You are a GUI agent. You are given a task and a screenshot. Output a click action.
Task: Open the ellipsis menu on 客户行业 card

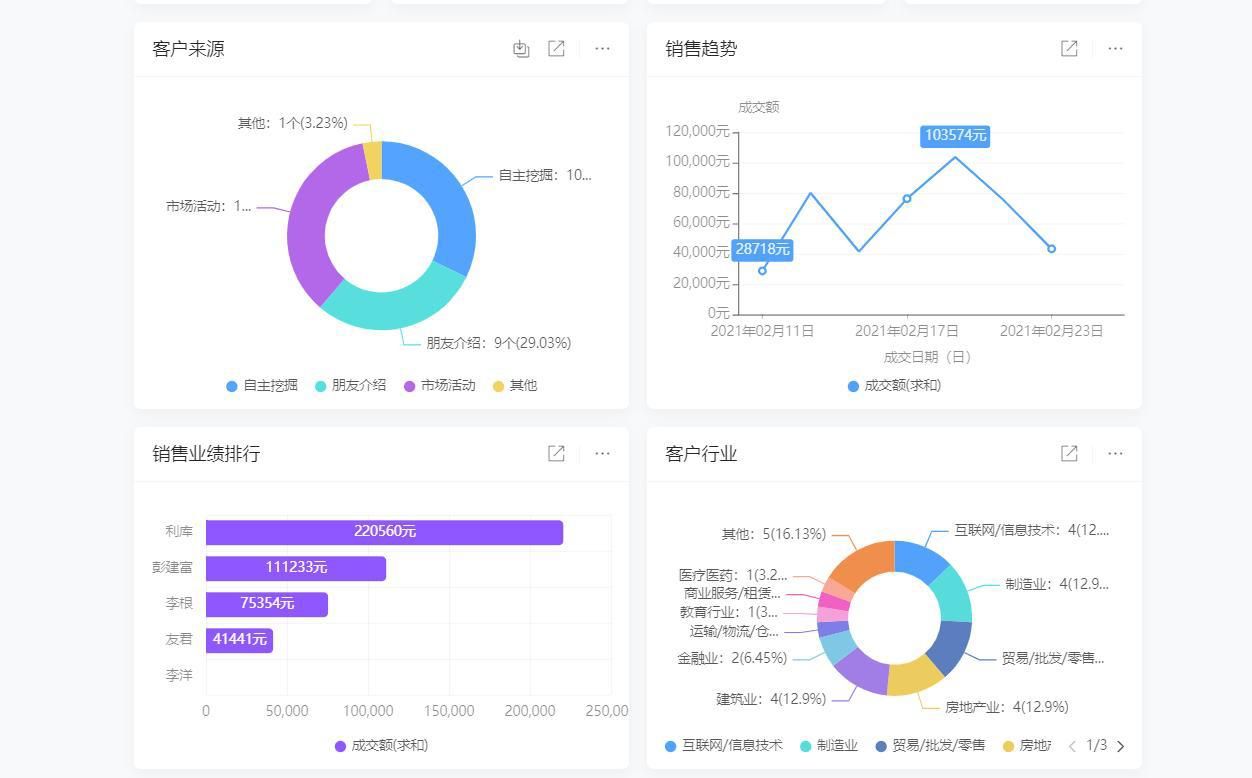coord(1115,453)
